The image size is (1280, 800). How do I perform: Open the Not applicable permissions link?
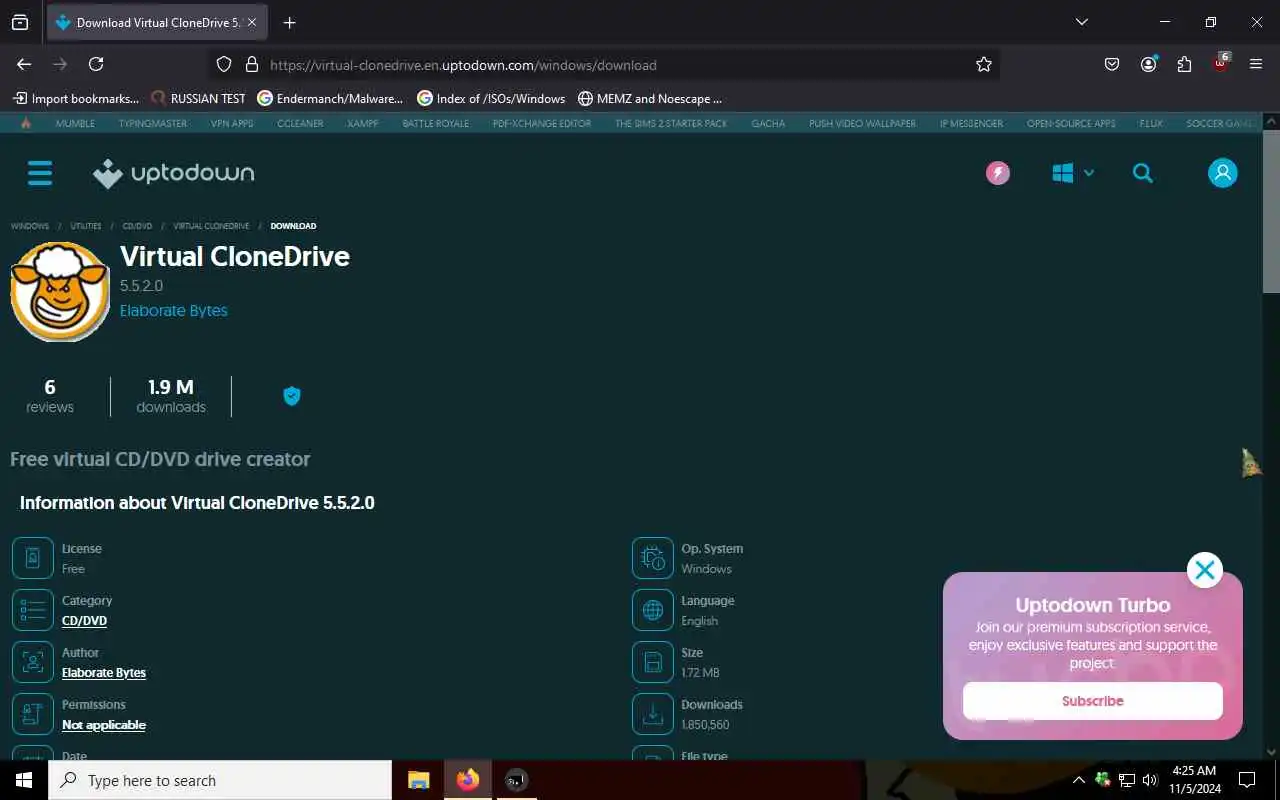[x=104, y=725]
